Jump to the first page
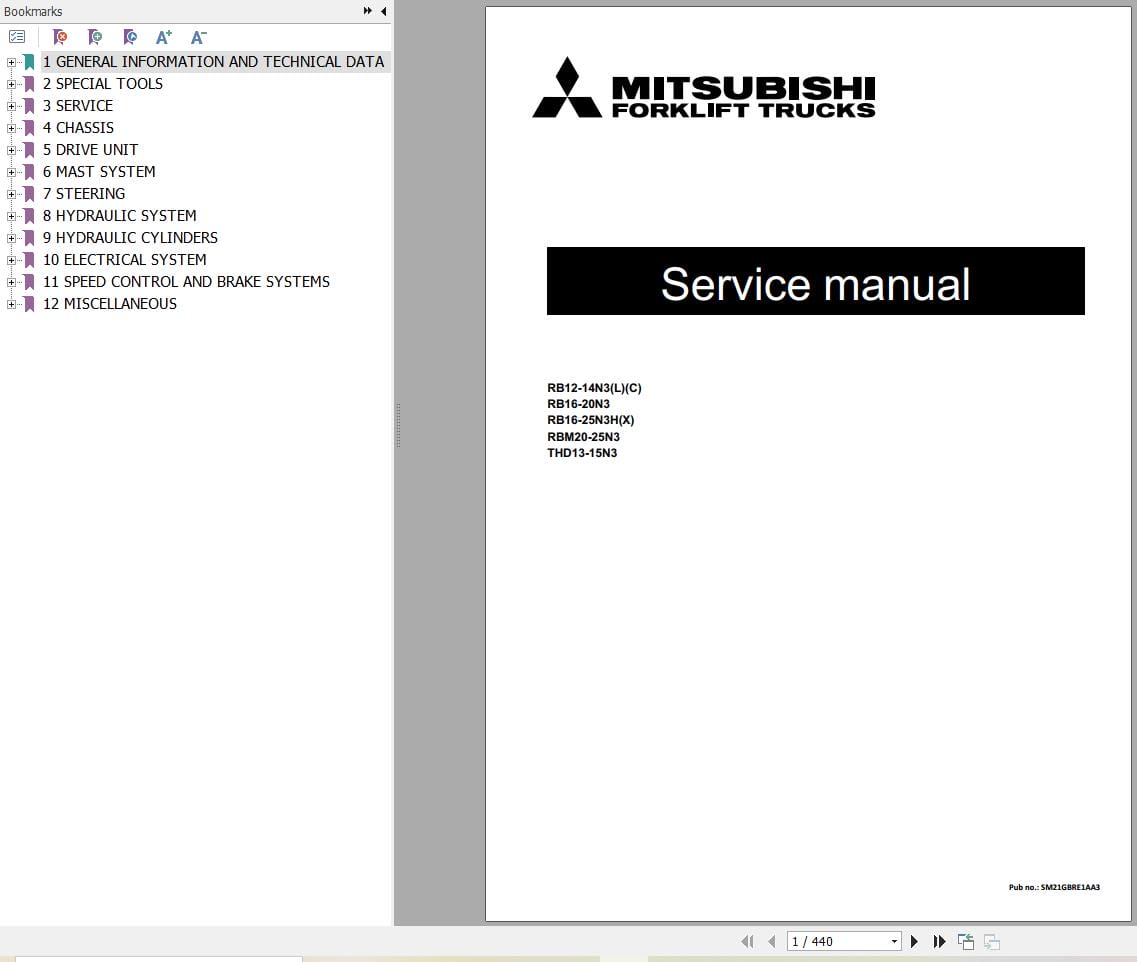 (747, 941)
